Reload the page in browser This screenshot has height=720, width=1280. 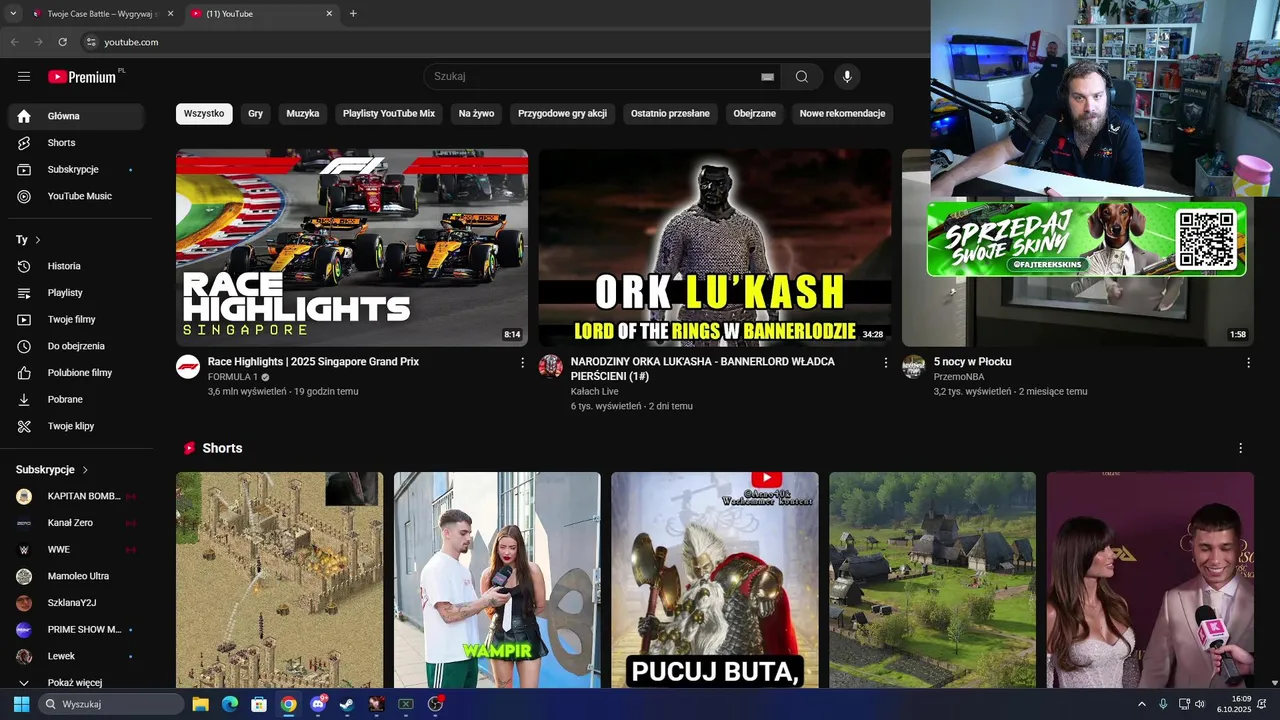pos(62,42)
